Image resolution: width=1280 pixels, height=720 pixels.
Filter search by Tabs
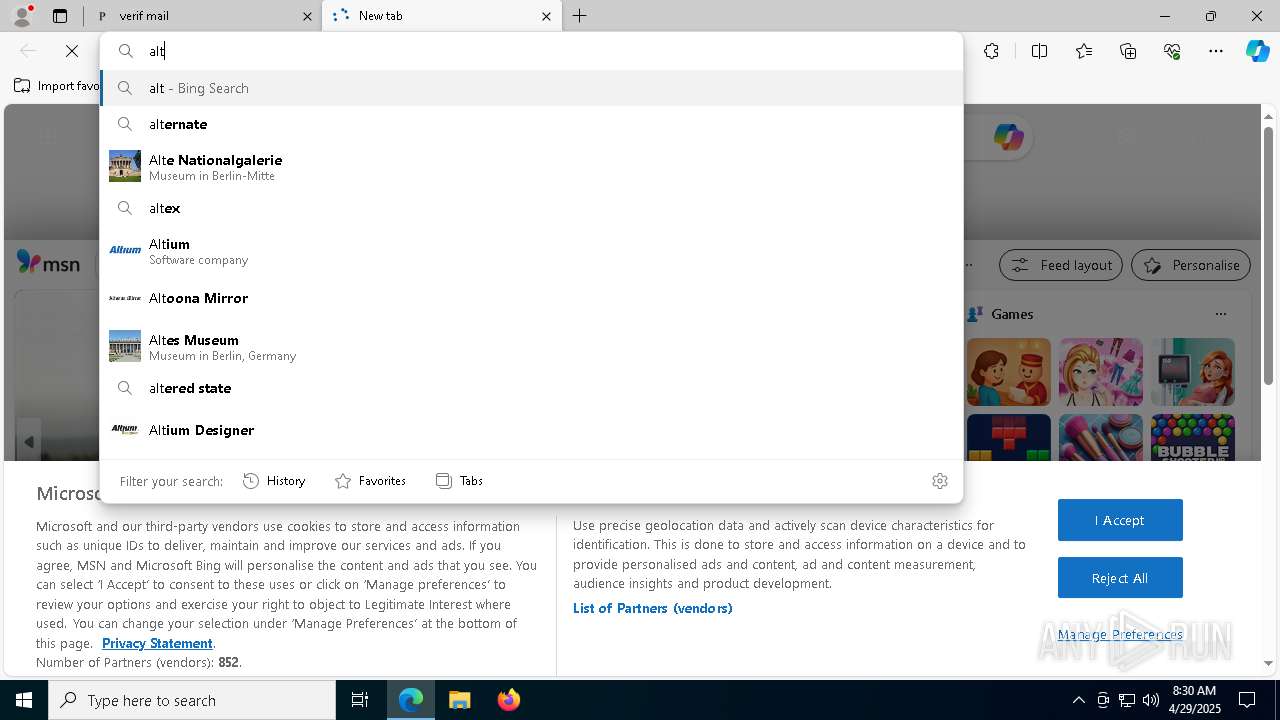pos(460,481)
